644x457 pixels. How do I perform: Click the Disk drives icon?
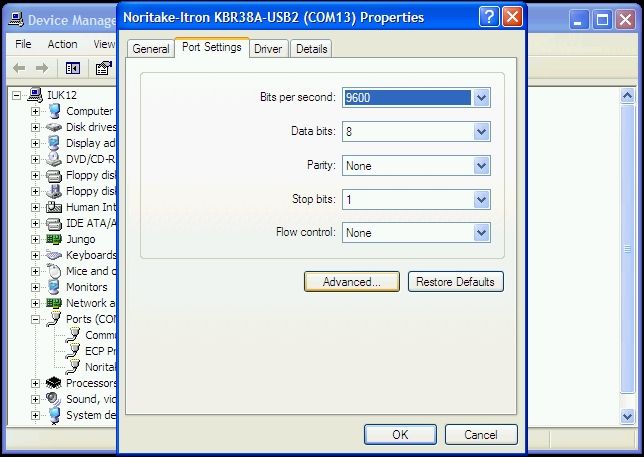(x=54, y=128)
